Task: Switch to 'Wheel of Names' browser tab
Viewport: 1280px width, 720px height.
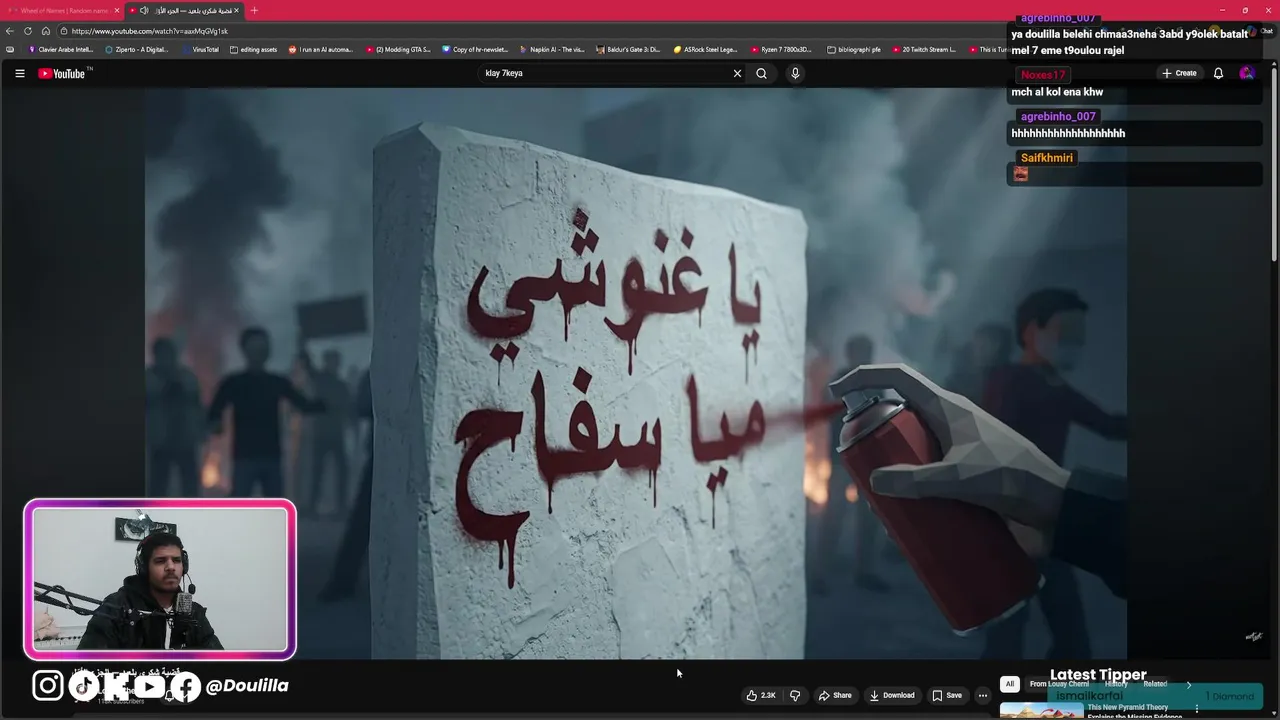Action: tap(64, 10)
